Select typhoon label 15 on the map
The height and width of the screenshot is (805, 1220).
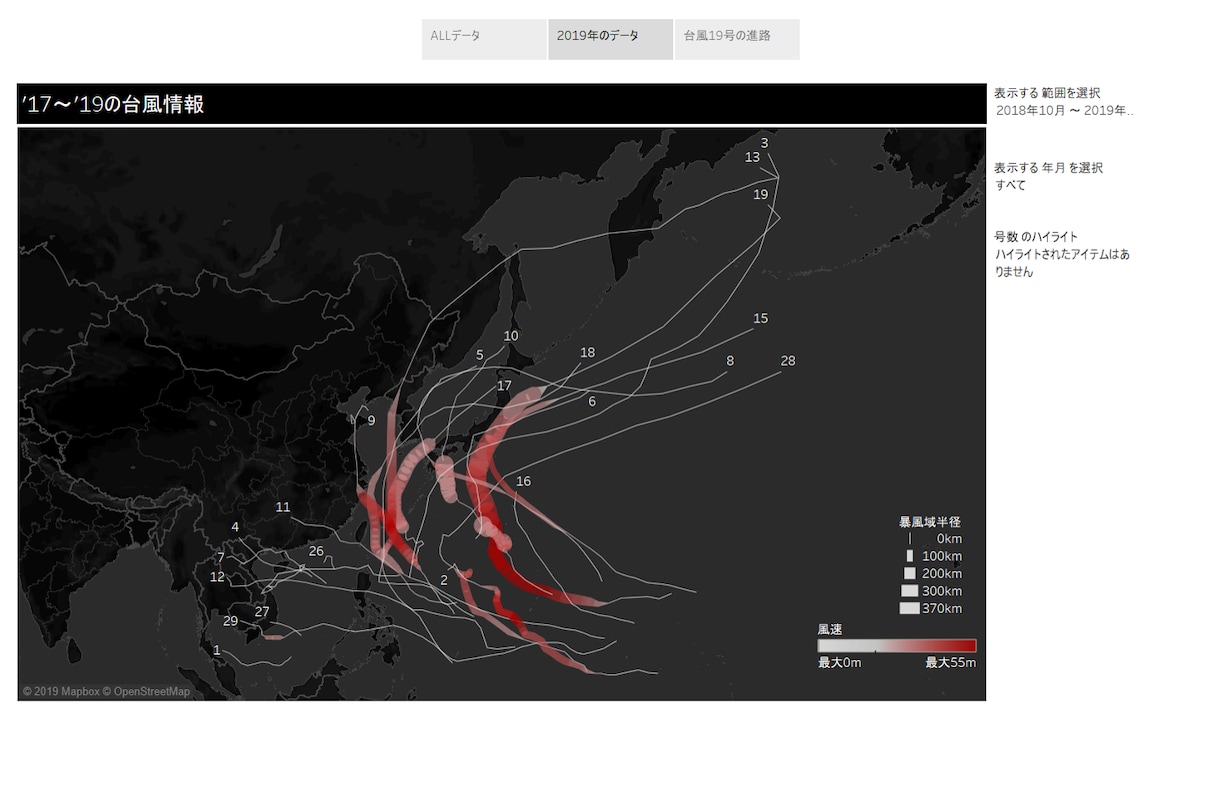point(761,318)
